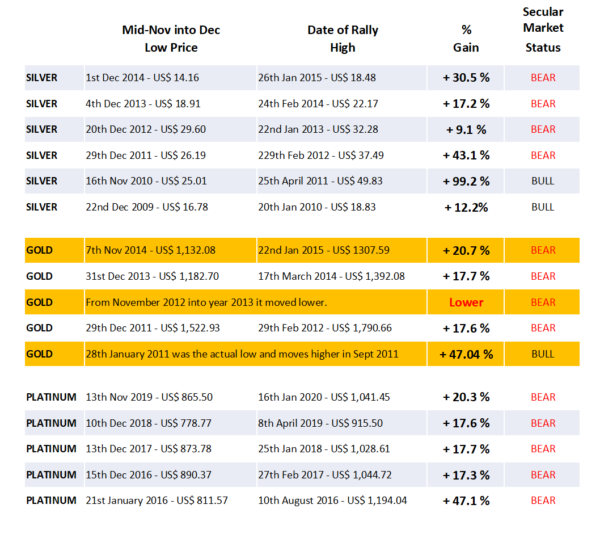This screenshot has height=534, width=600.
Task: Click the red Lower cell in gold section
Action: pos(466,302)
